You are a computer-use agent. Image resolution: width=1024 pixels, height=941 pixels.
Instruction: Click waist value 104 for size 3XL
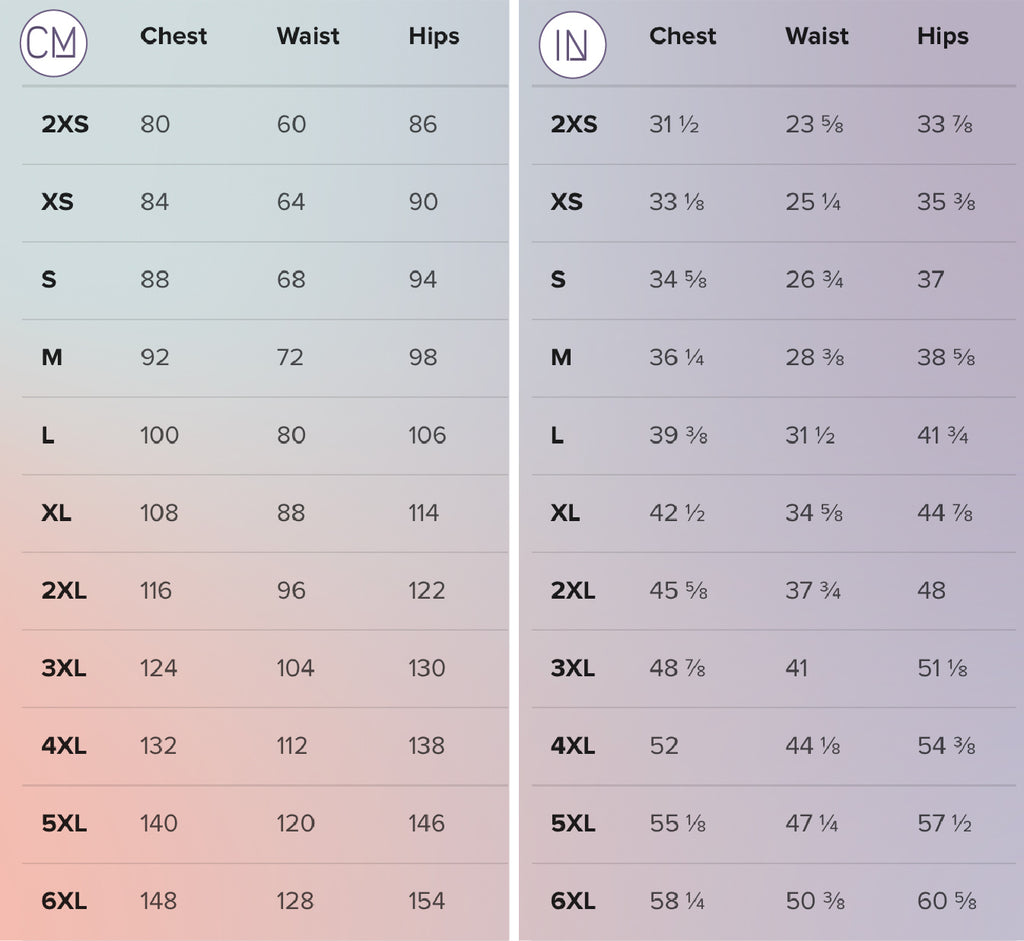tap(295, 668)
